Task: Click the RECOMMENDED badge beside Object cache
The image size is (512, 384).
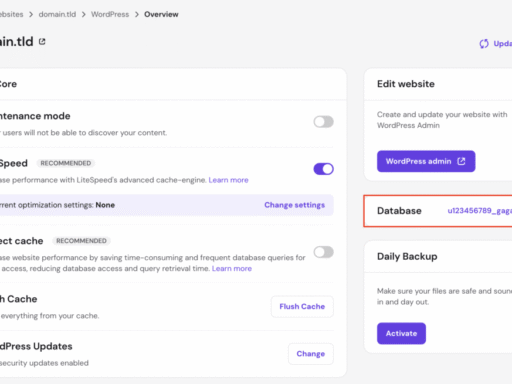Action: pos(81,241)
